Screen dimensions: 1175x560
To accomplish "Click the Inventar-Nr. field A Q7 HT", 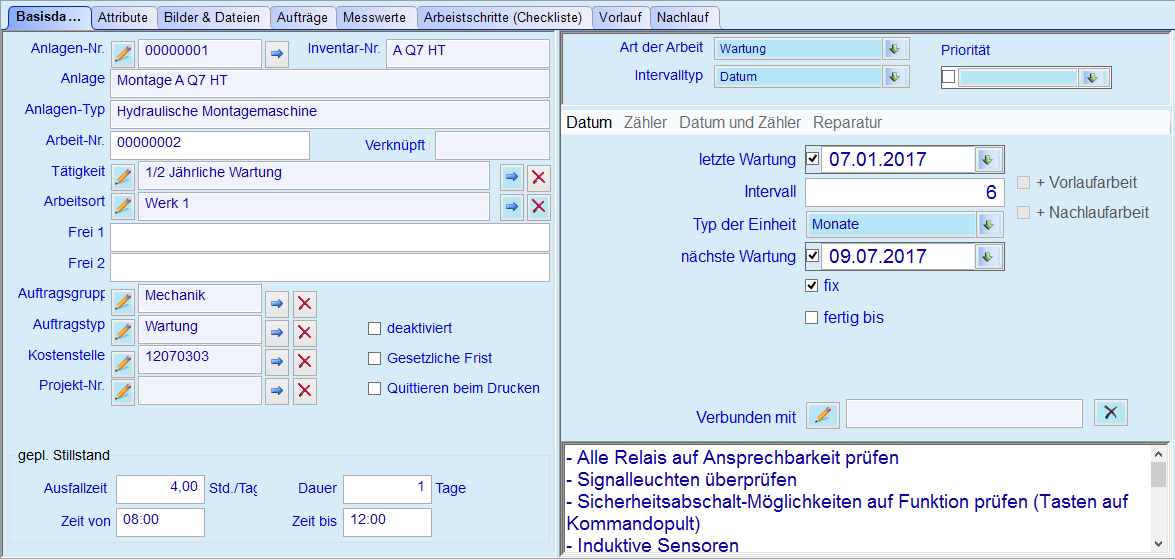I will [468, 53].
